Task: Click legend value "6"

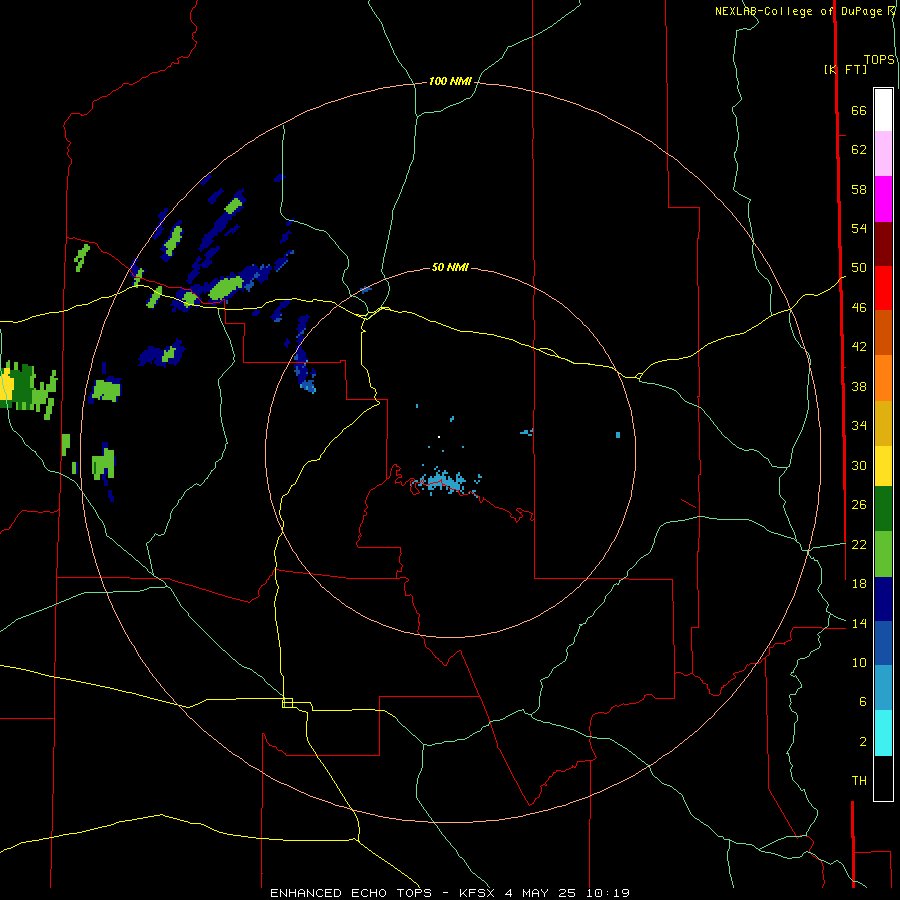Action: [862, 702]
